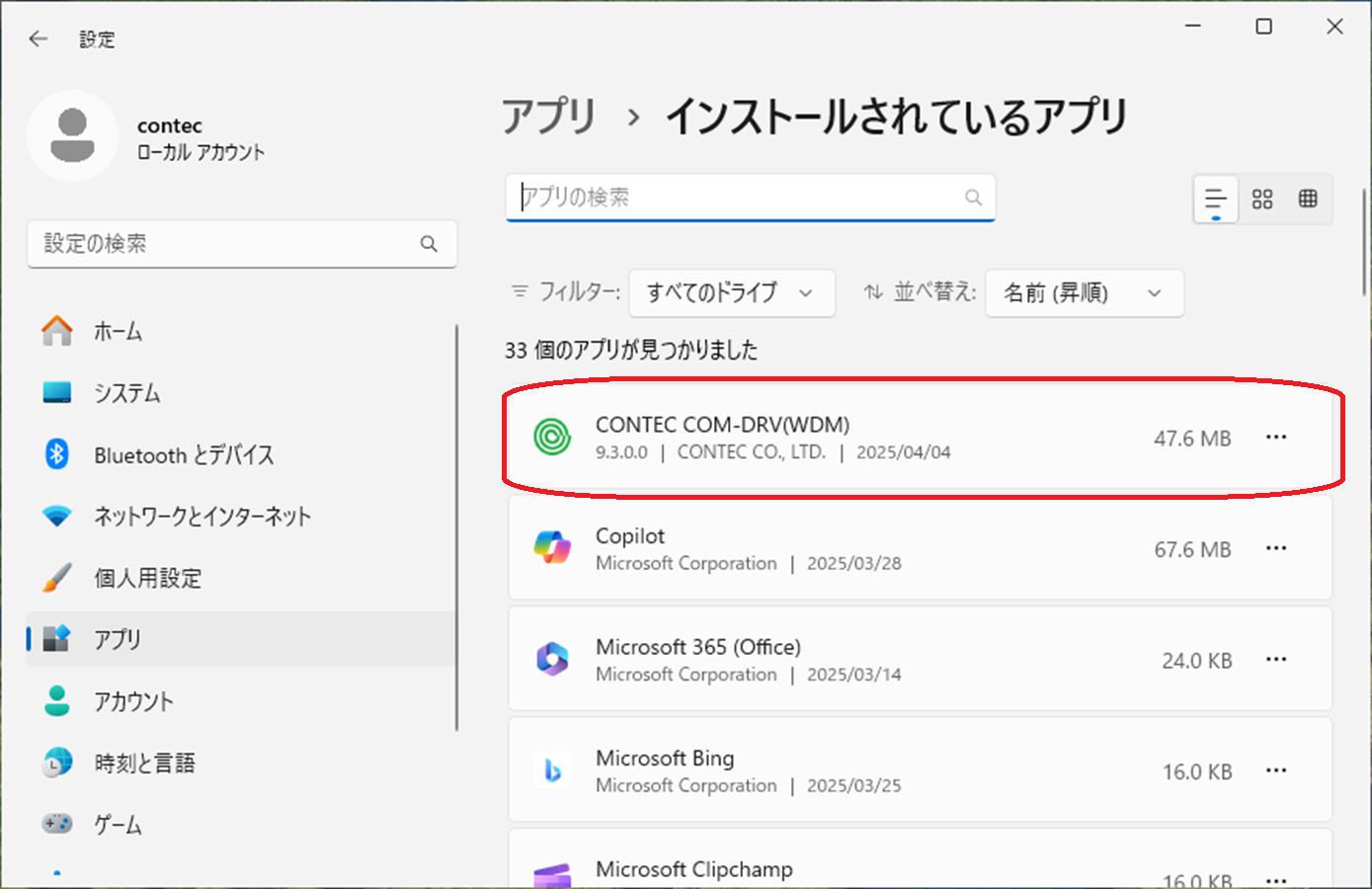The height and width of the screenshot is (889, 1372).
Task: Click the Microsoft Bing app name
Action: point(665,759)
